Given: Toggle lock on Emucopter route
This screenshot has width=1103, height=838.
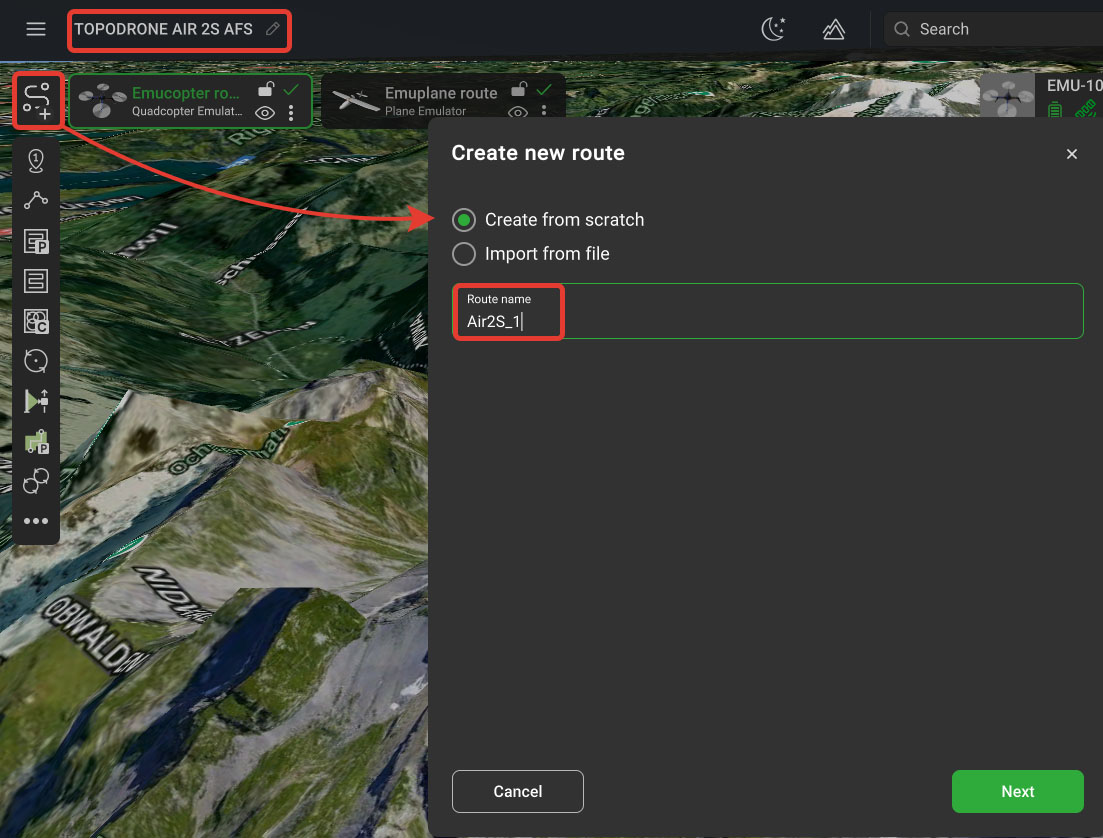Looking at the screenshot, I should (266, 89).
